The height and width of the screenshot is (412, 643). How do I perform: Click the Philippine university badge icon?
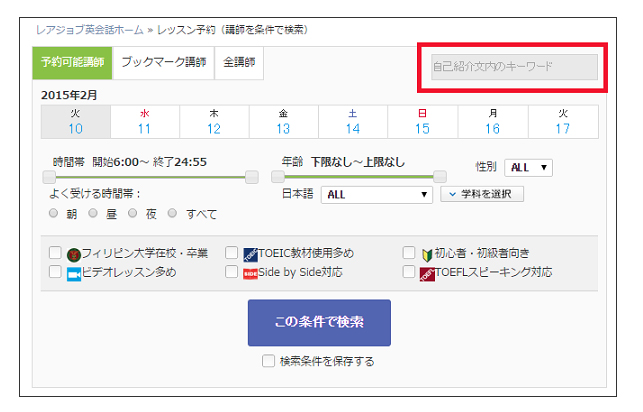point(74,255)
